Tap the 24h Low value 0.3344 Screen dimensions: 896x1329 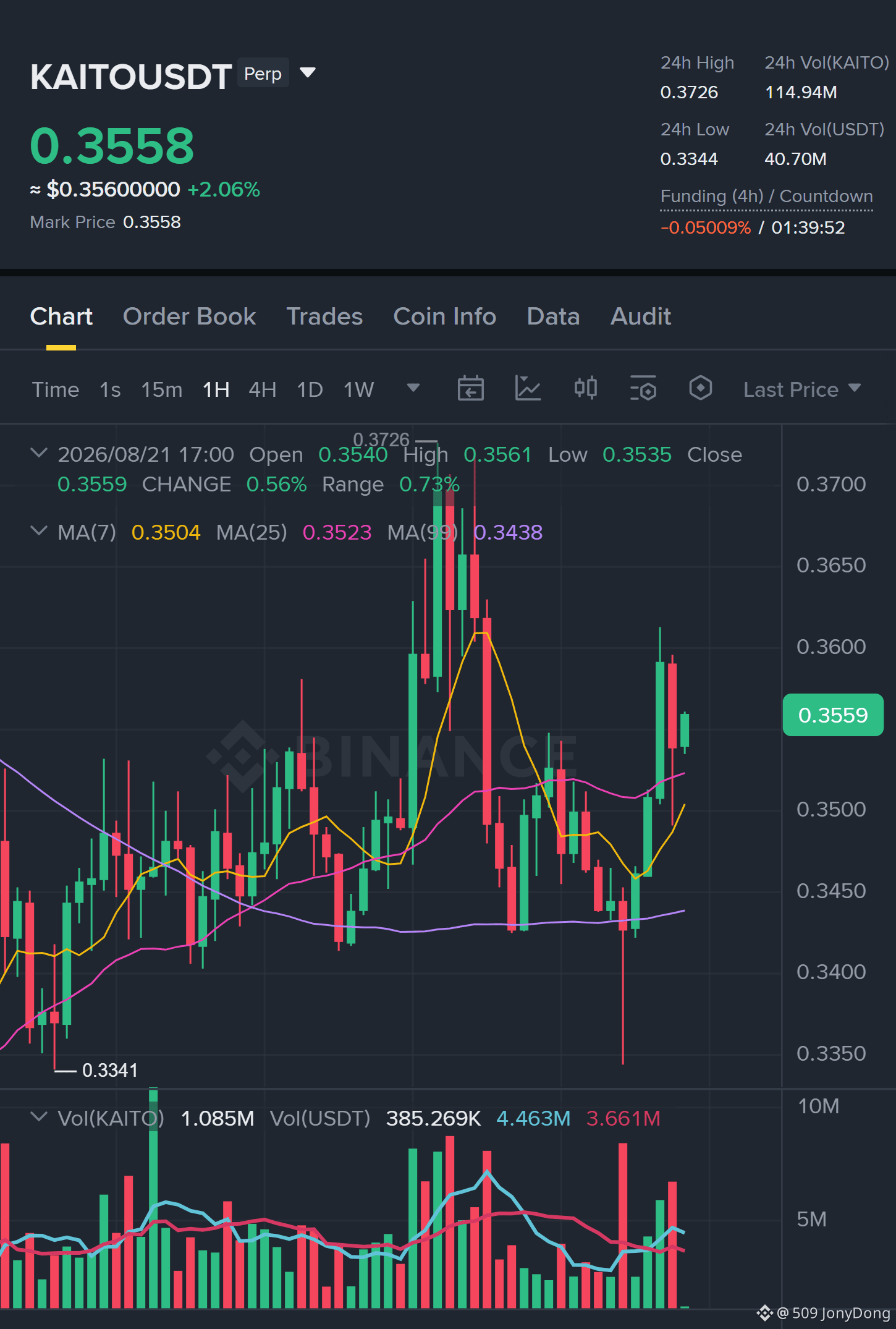[x=689, y=159]
